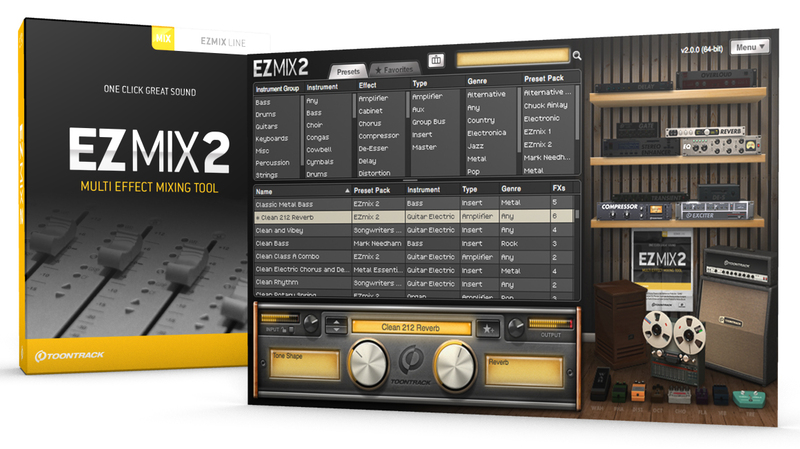This screenshot has height=449, width=800.
Task: Select the Clean and Vibey preset
Action: (x=414, y=230)
